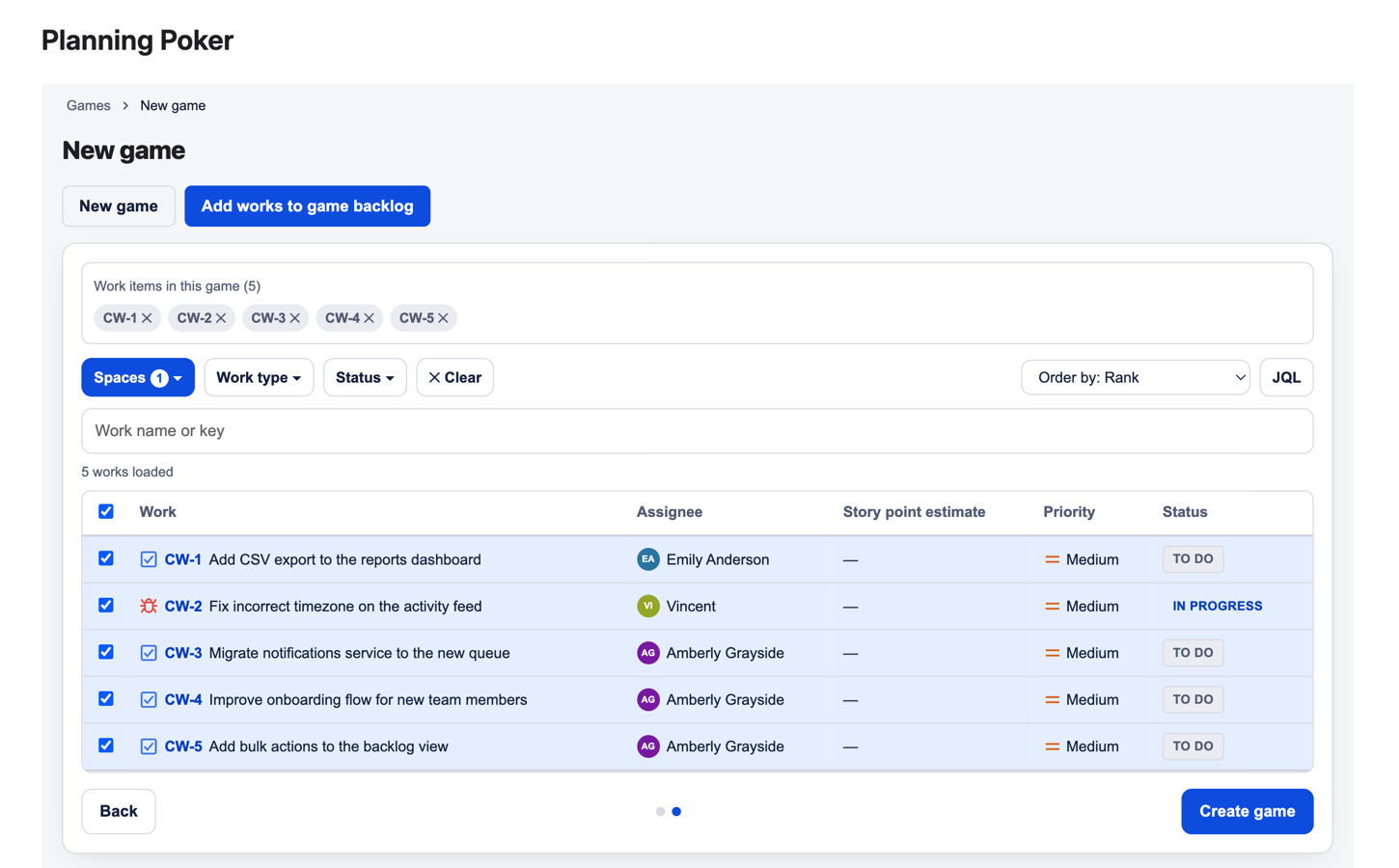Open the Order by: Rank selector
The height and width of the screenshot is (868, 1399).
(x=1136, y=378)
